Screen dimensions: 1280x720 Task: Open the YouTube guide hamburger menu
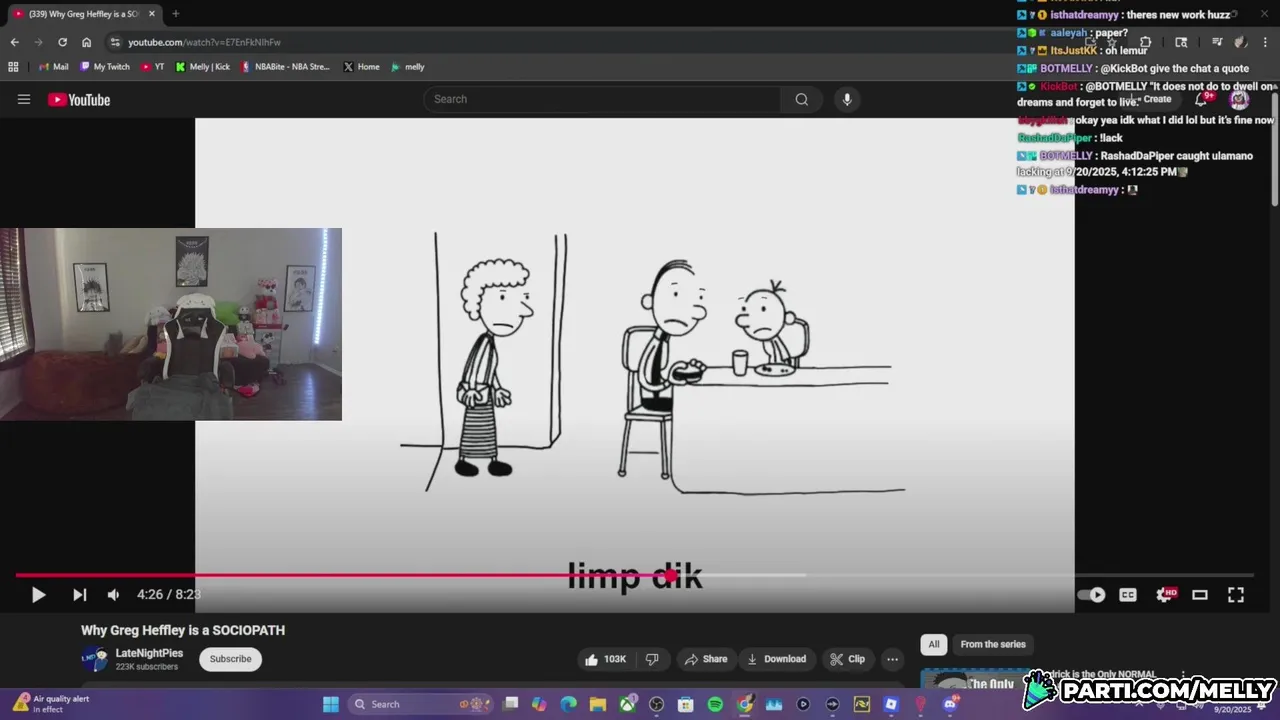24,99
